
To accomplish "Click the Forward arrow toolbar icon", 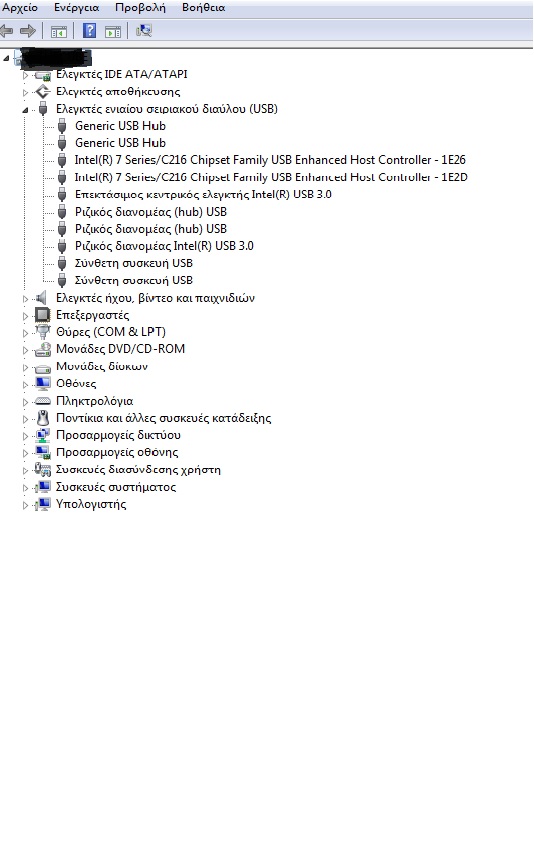I will tap(28, 31).
